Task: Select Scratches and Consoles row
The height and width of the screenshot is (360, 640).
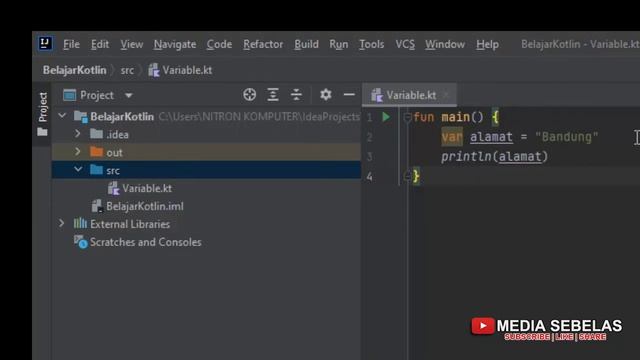Action: tap(206, 242)
